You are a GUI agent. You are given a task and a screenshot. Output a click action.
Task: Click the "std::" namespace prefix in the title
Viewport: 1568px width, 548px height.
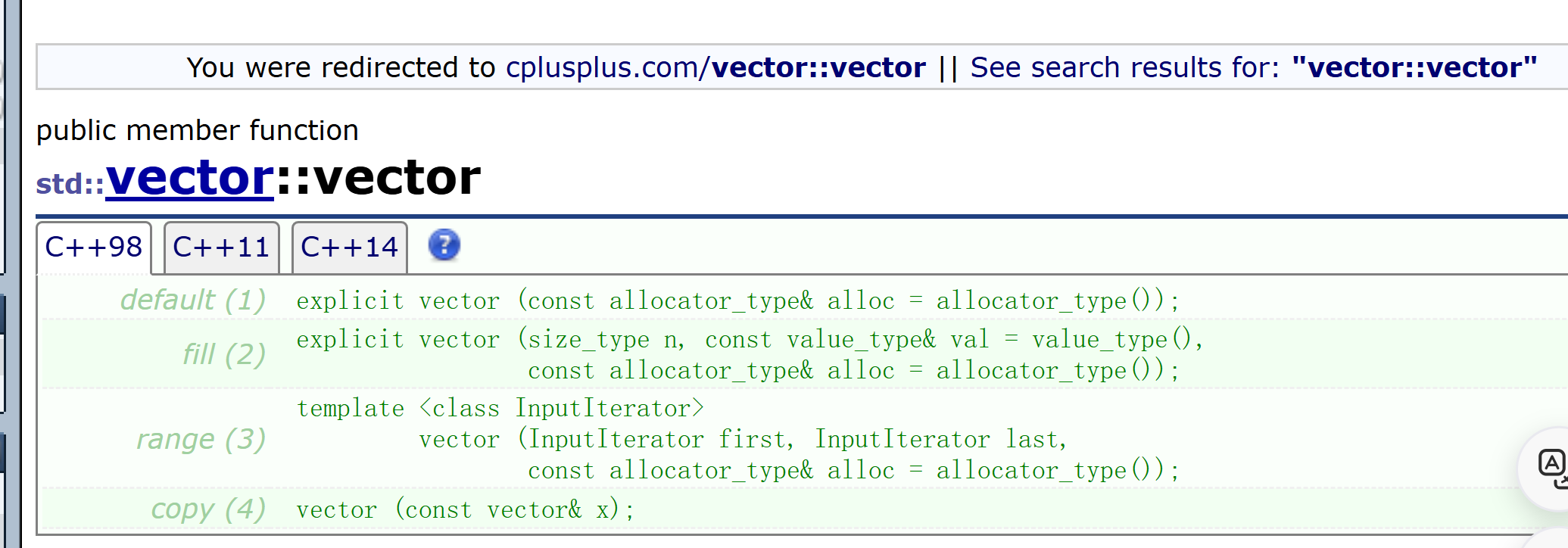click(70, 183)
